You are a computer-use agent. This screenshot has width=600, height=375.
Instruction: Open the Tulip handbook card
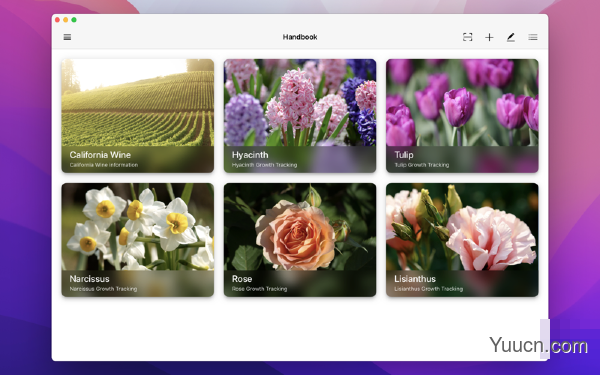tap(462, 116)
